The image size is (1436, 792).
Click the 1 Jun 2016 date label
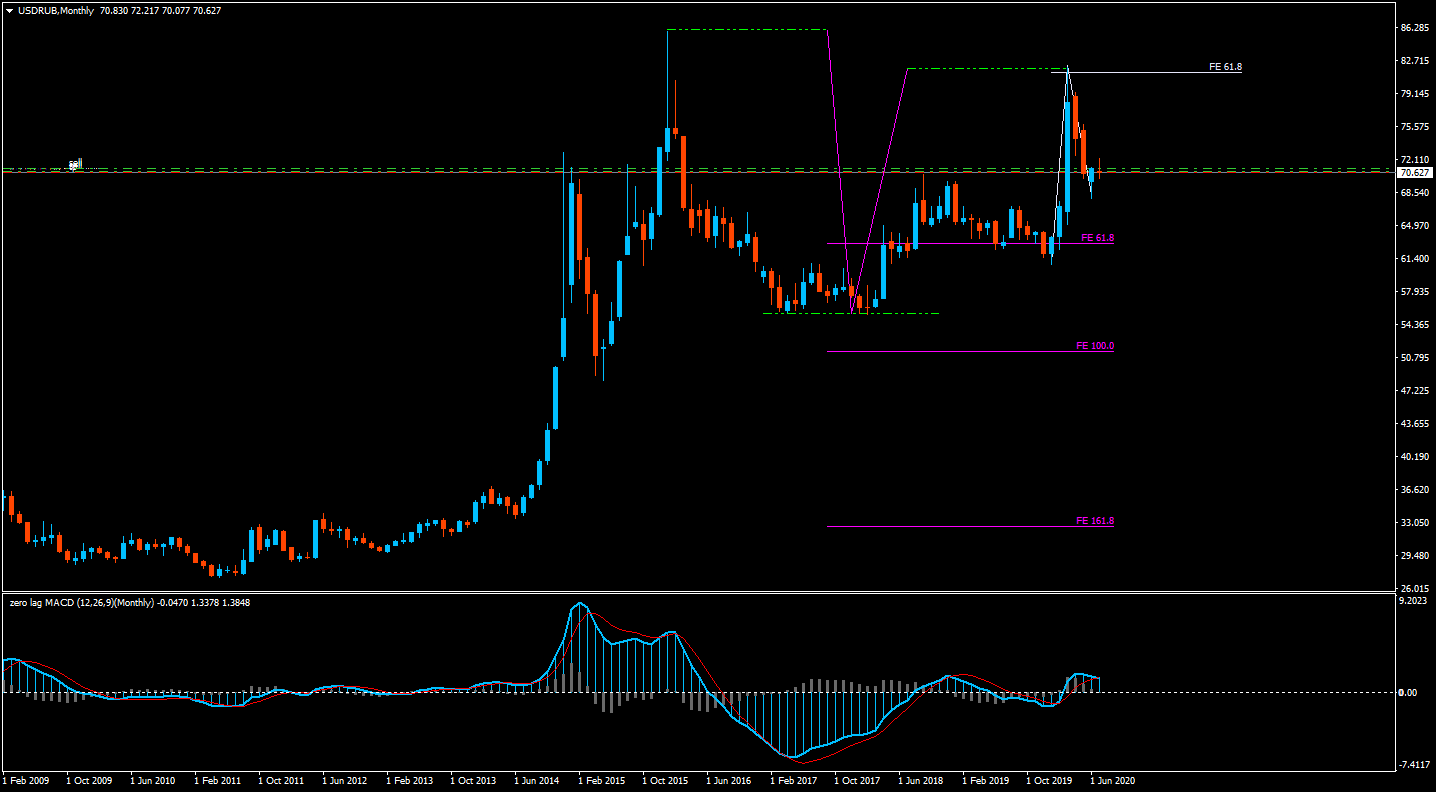pyautogui.click(x=730, y=780)
